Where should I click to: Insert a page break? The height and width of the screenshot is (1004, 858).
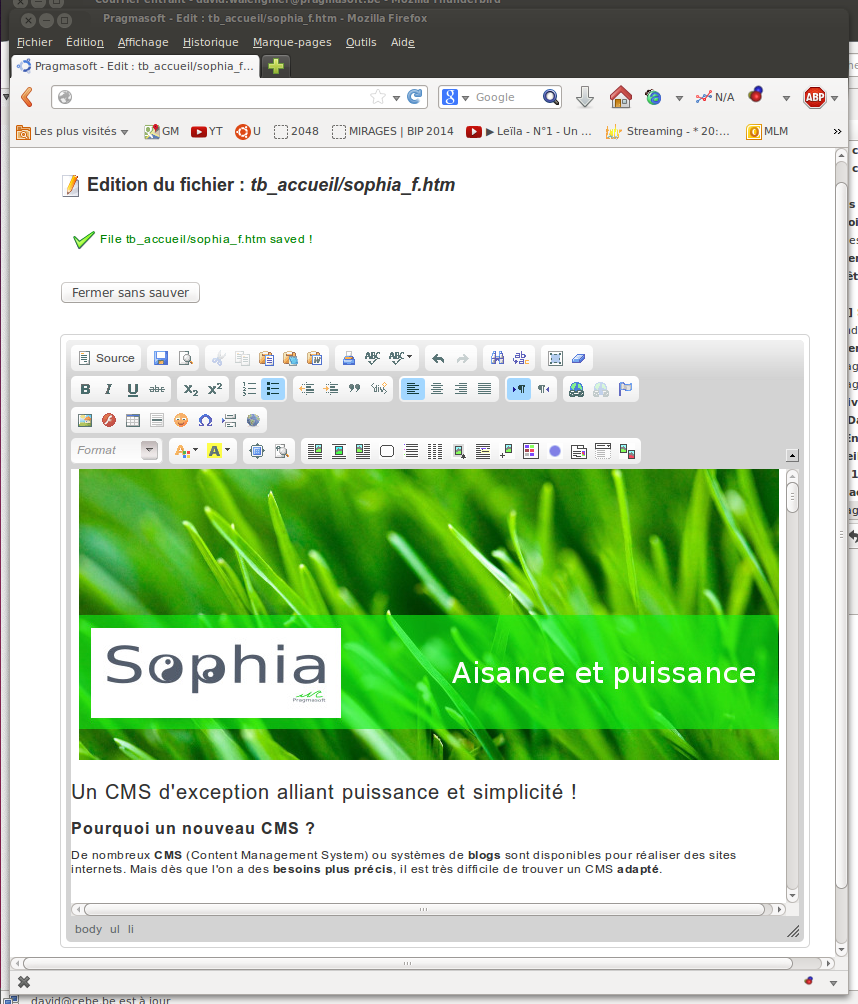[229, 420]
